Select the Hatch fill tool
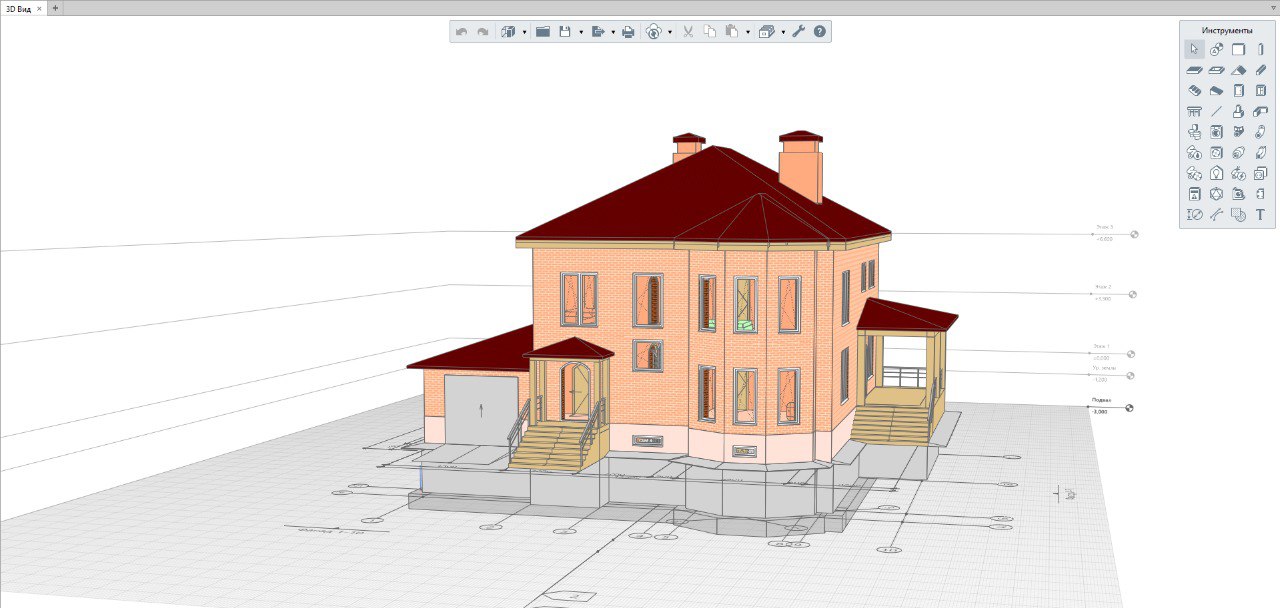This screenshot has height=608, width=1280. 1238,214
